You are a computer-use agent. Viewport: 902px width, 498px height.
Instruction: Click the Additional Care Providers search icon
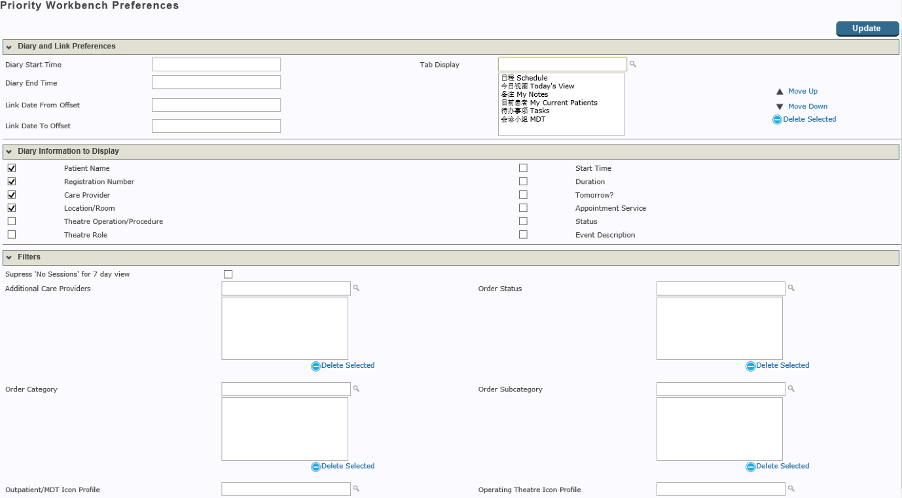tap(356, 288)
